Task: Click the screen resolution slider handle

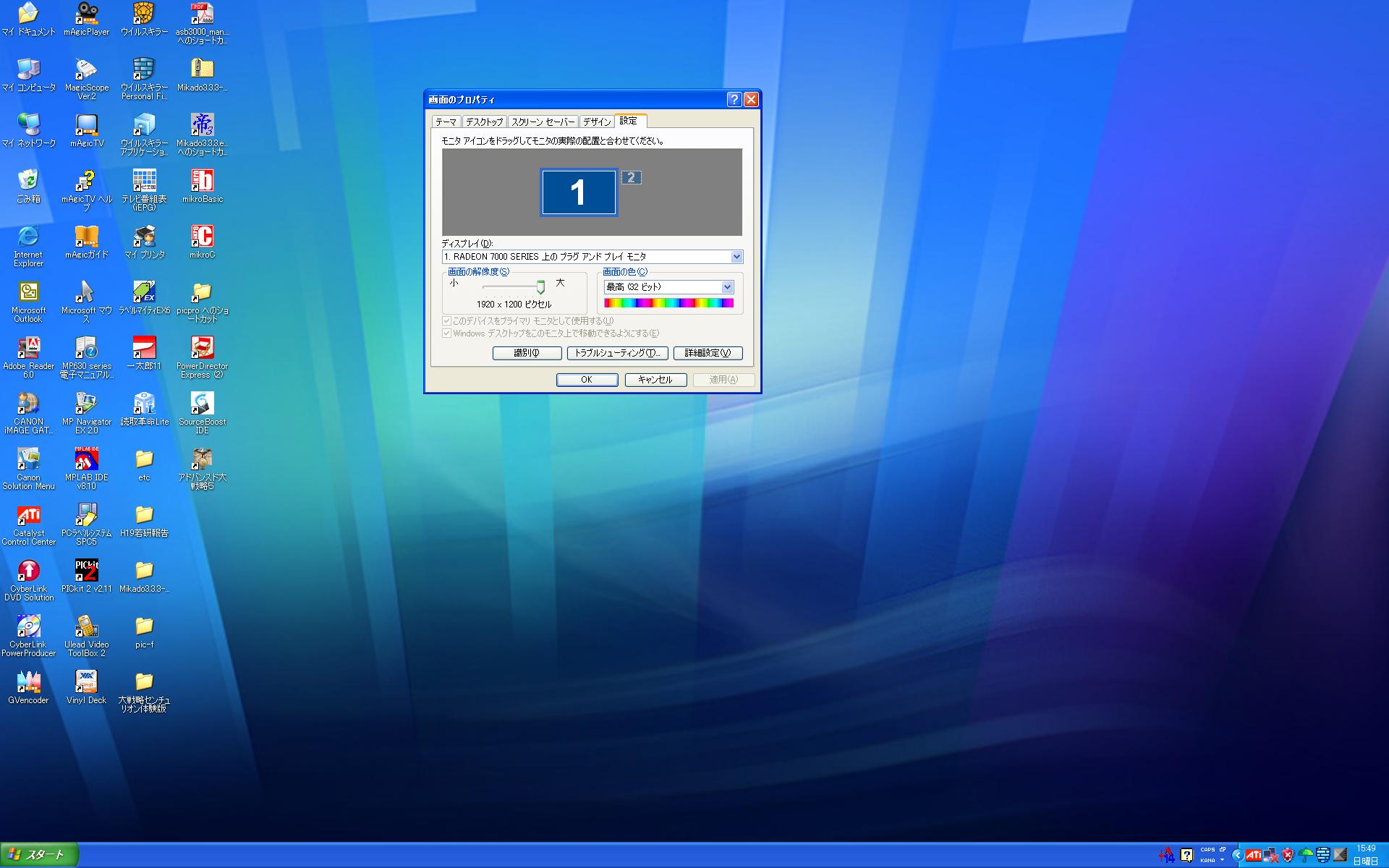Action: pyautogui.click(x=540, y=287)
